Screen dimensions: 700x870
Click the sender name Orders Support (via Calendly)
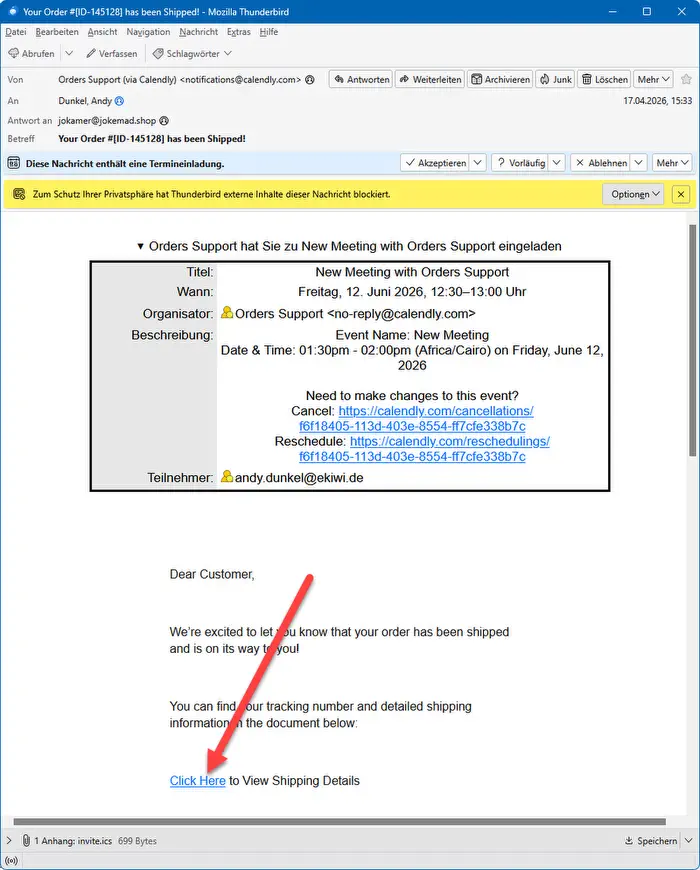pos(117,79)
